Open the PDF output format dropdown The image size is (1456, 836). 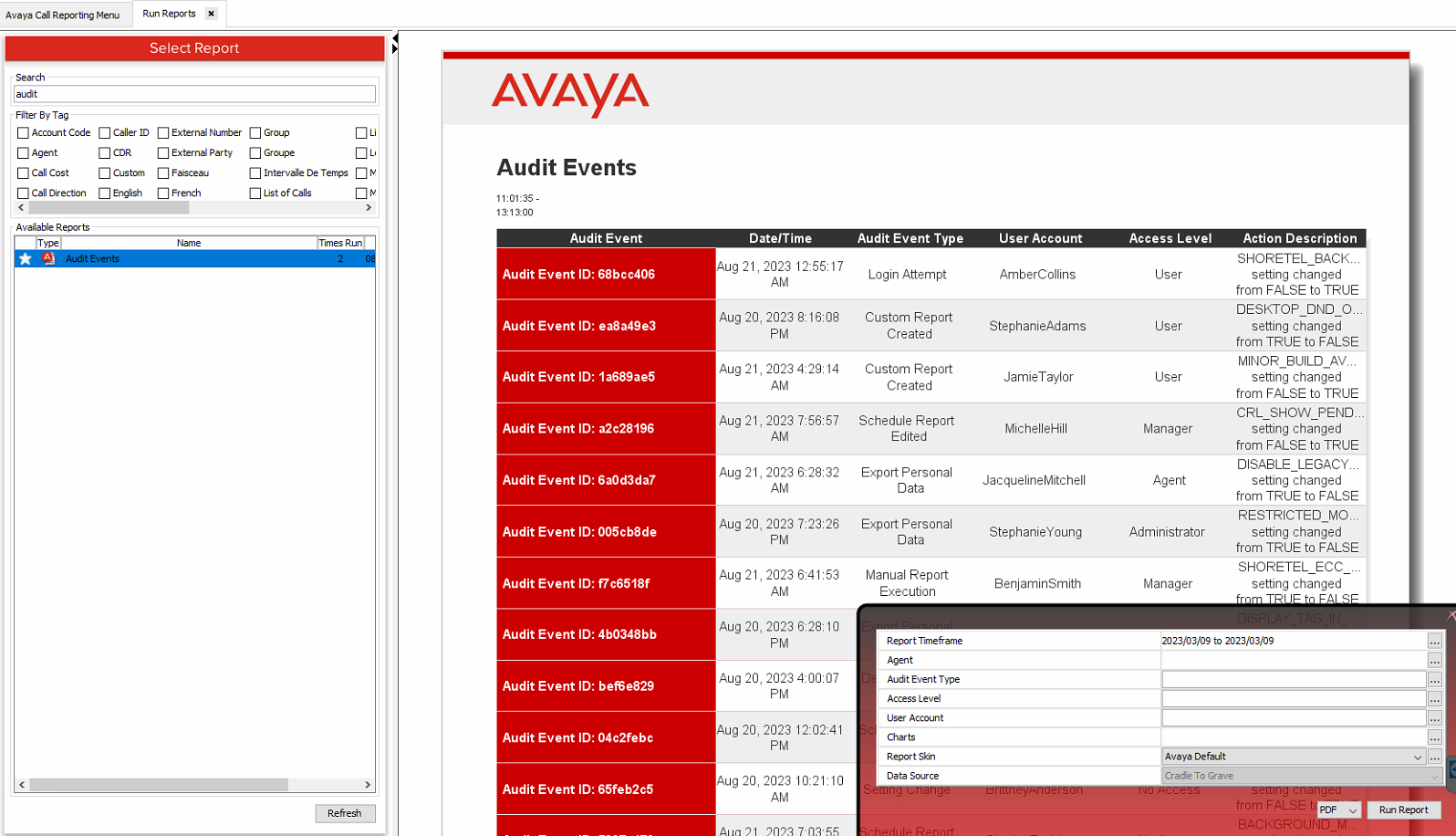[1338, 810]
